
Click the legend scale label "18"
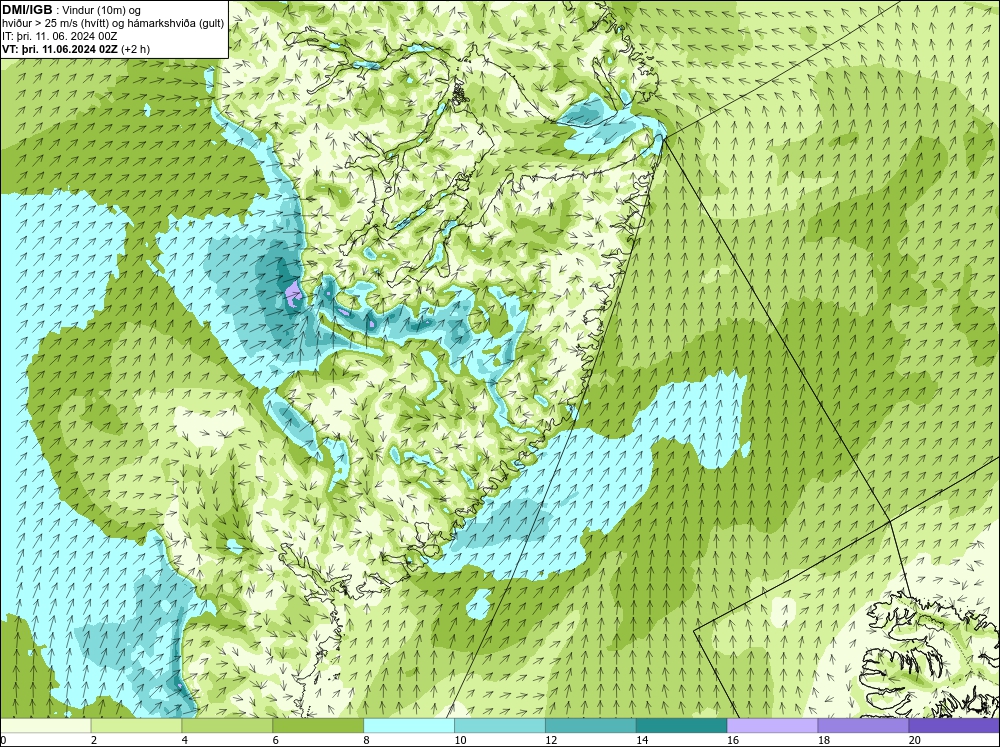(x=823, y=740)
